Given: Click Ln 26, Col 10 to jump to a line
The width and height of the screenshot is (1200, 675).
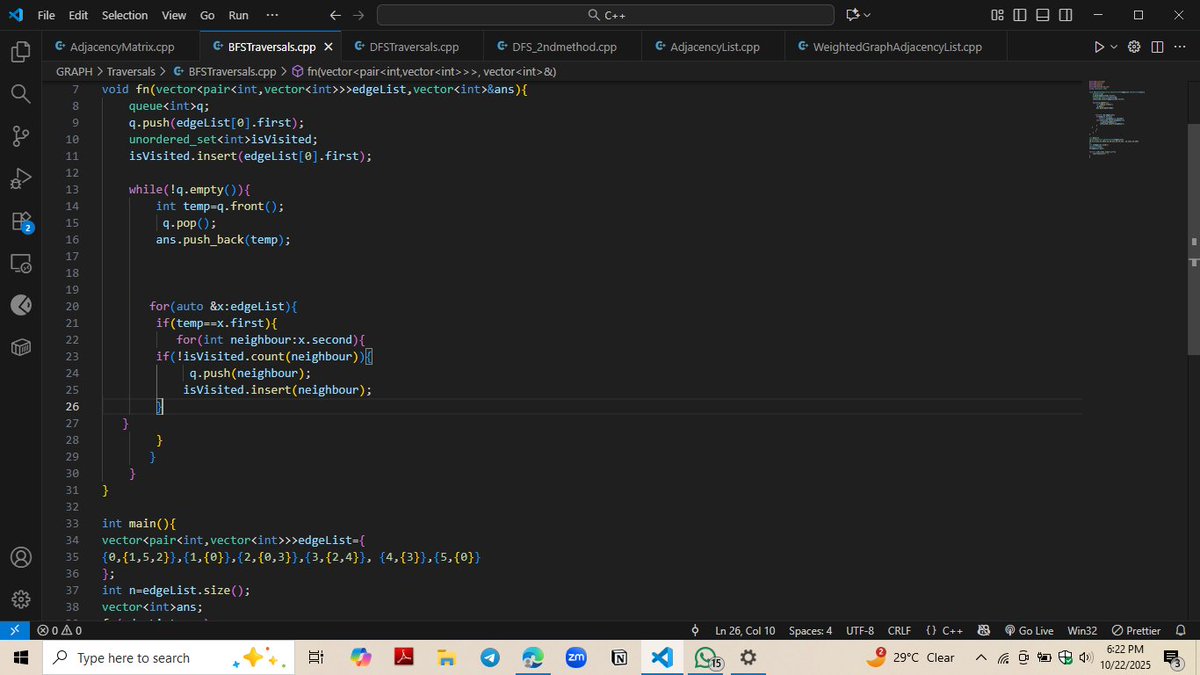Looking at the screenshot, I should [x=744, y=630].
